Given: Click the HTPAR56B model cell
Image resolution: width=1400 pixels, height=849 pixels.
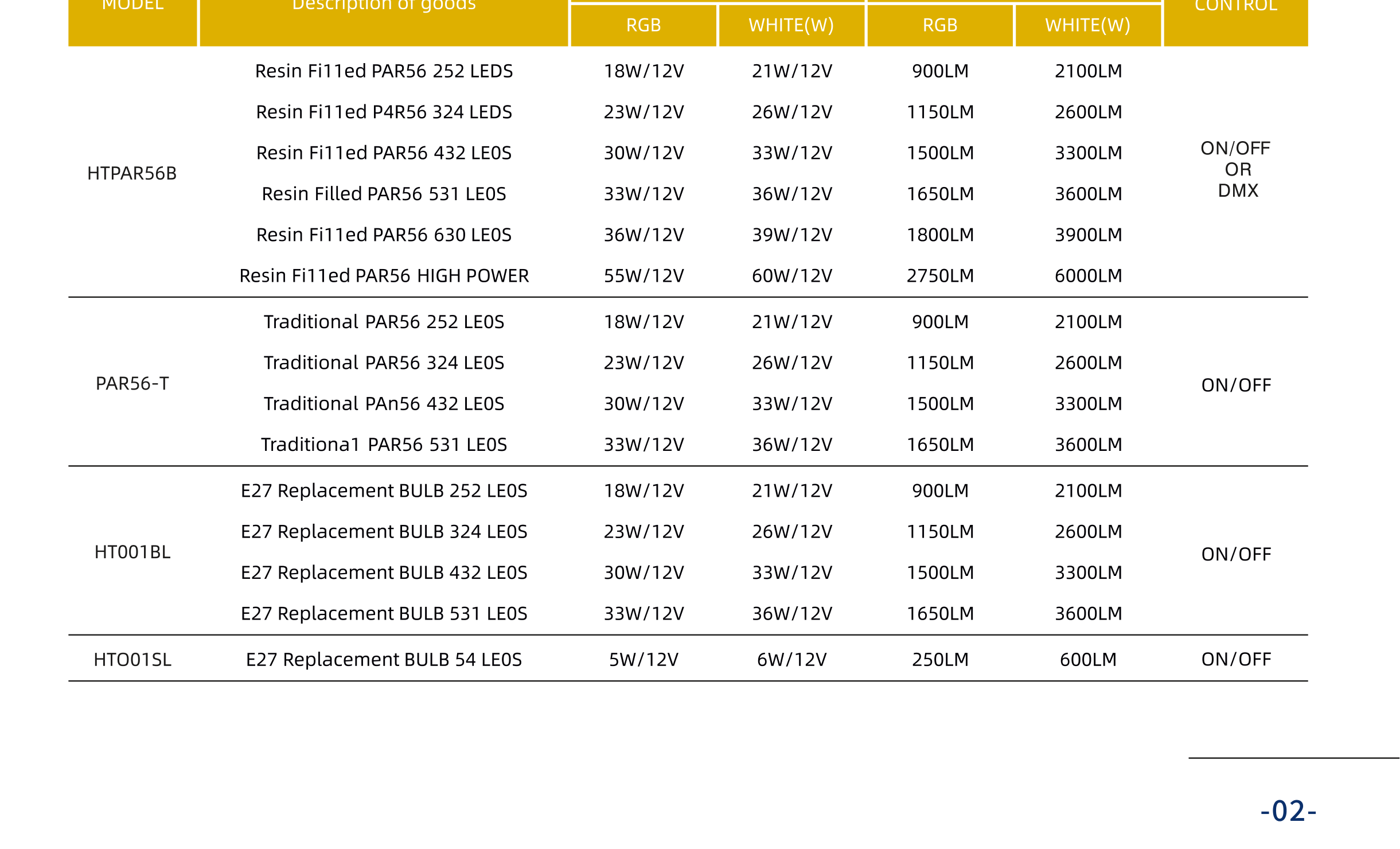Looking at the screenshot, I should click(132, 173).
